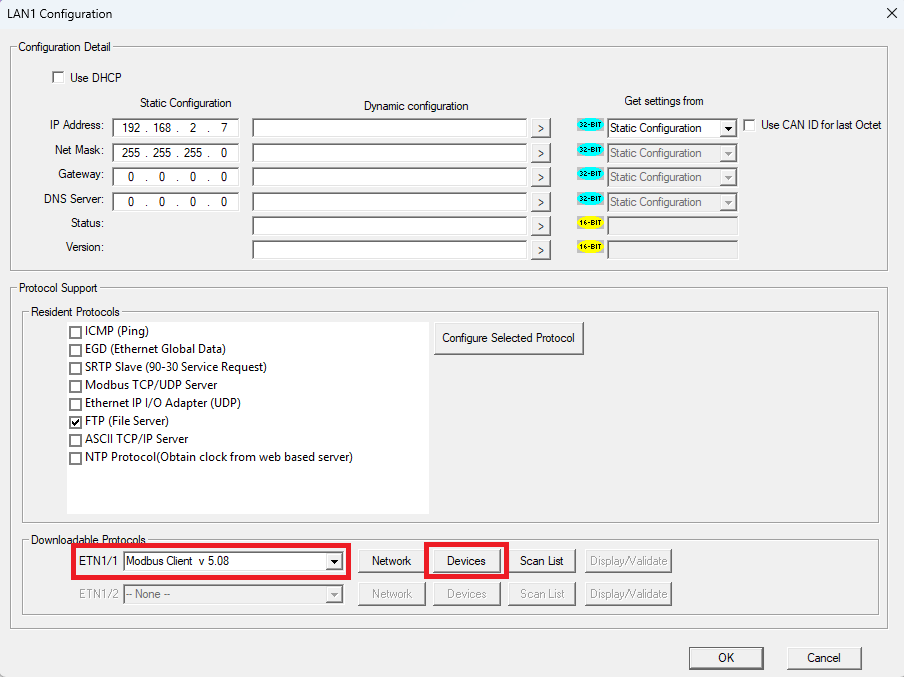Viewport: 904px width, 677px height.
Task: Enable Modbus TCP/UDP Server protocol
Action: pyautogui.click(x=76, y=386)
